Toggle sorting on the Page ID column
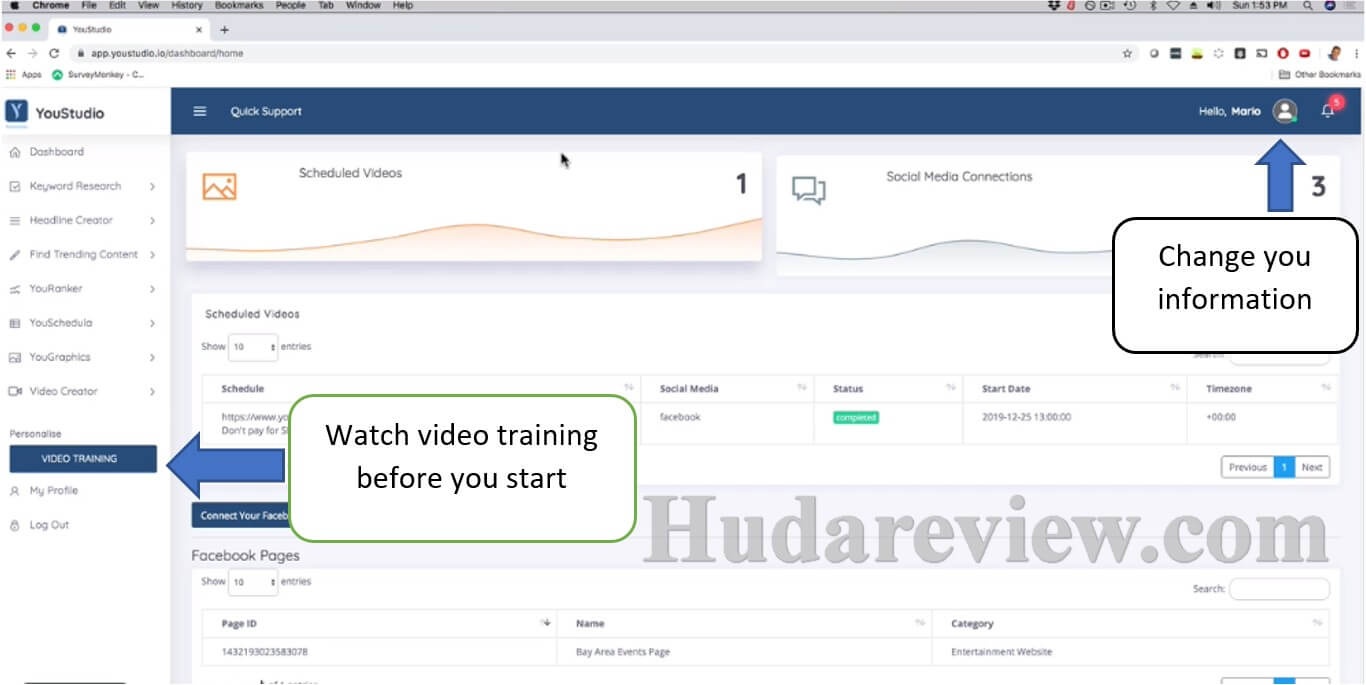This screenshot has height=685, width=1366. point(545,622)
